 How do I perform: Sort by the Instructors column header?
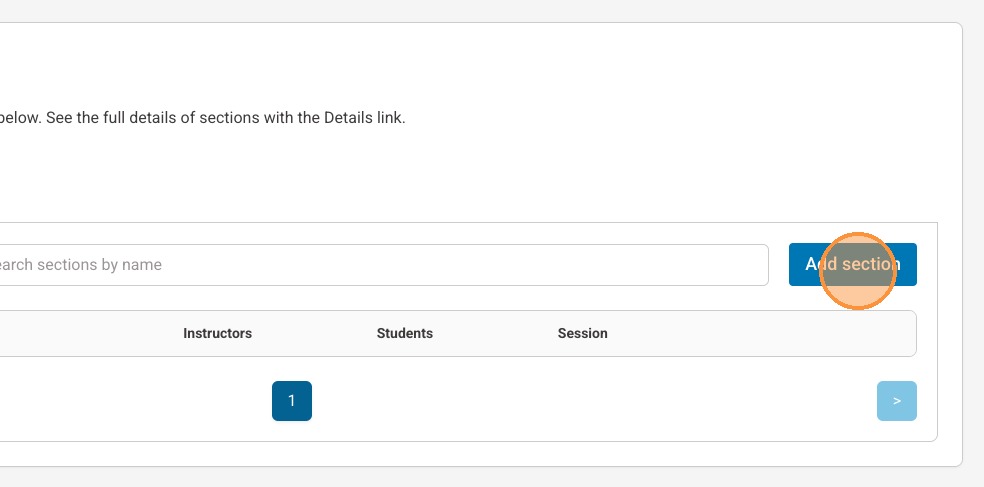point(217,333)
